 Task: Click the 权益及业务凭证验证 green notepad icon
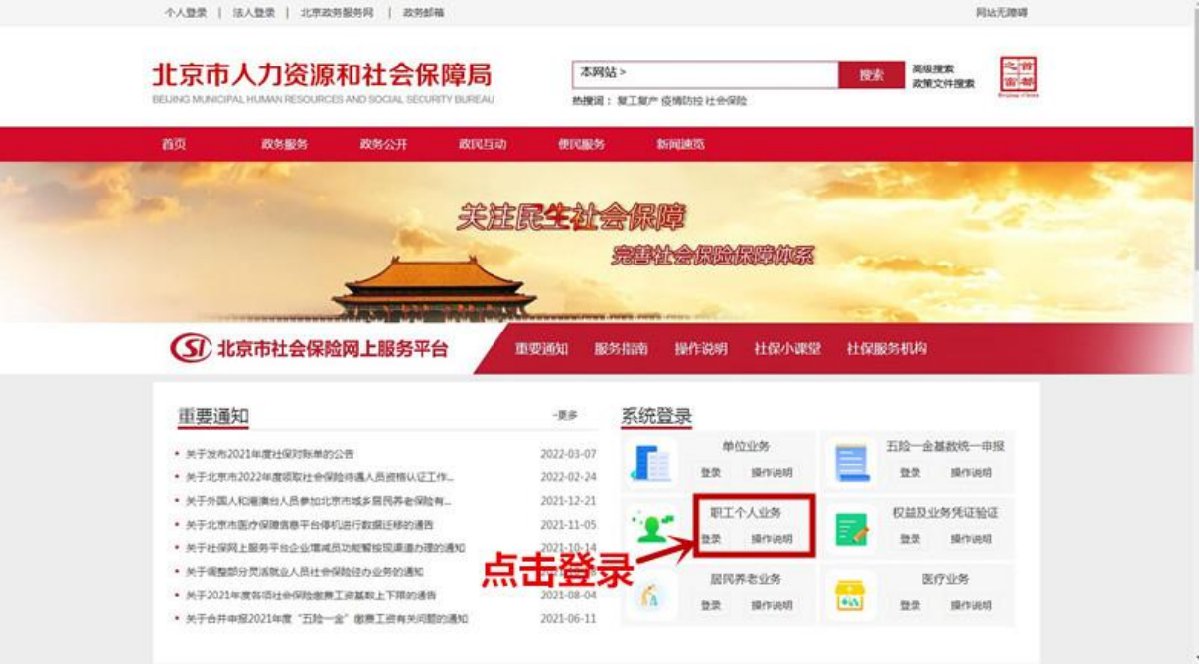click(851, 528)
